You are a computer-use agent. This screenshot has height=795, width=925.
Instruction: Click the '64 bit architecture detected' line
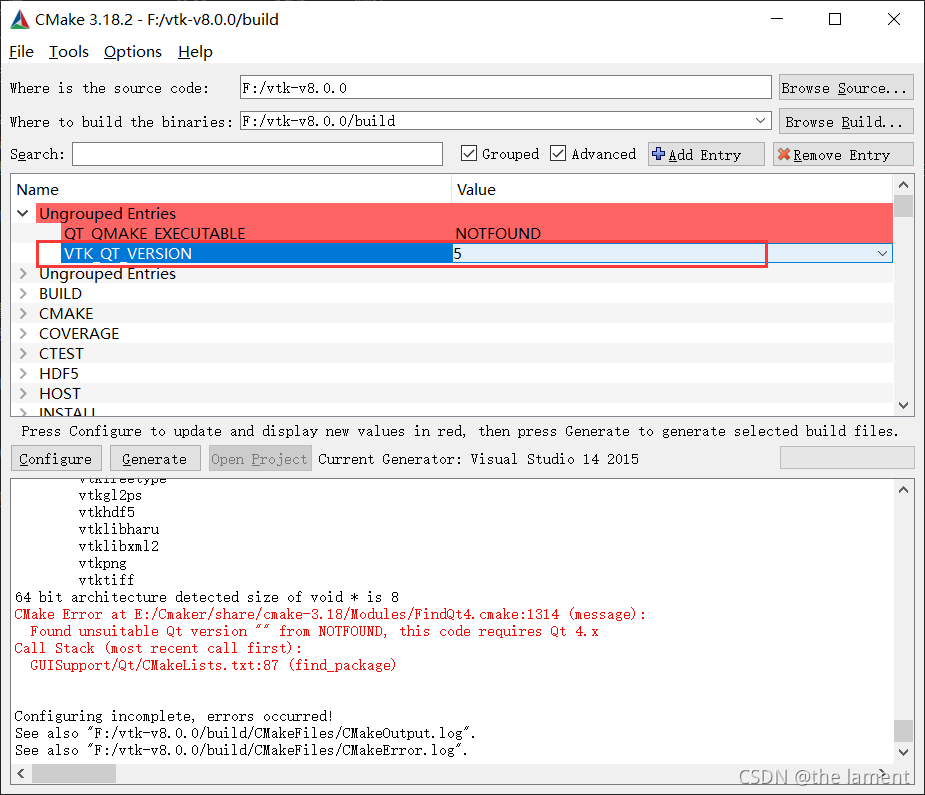click(x=206, y=597)
